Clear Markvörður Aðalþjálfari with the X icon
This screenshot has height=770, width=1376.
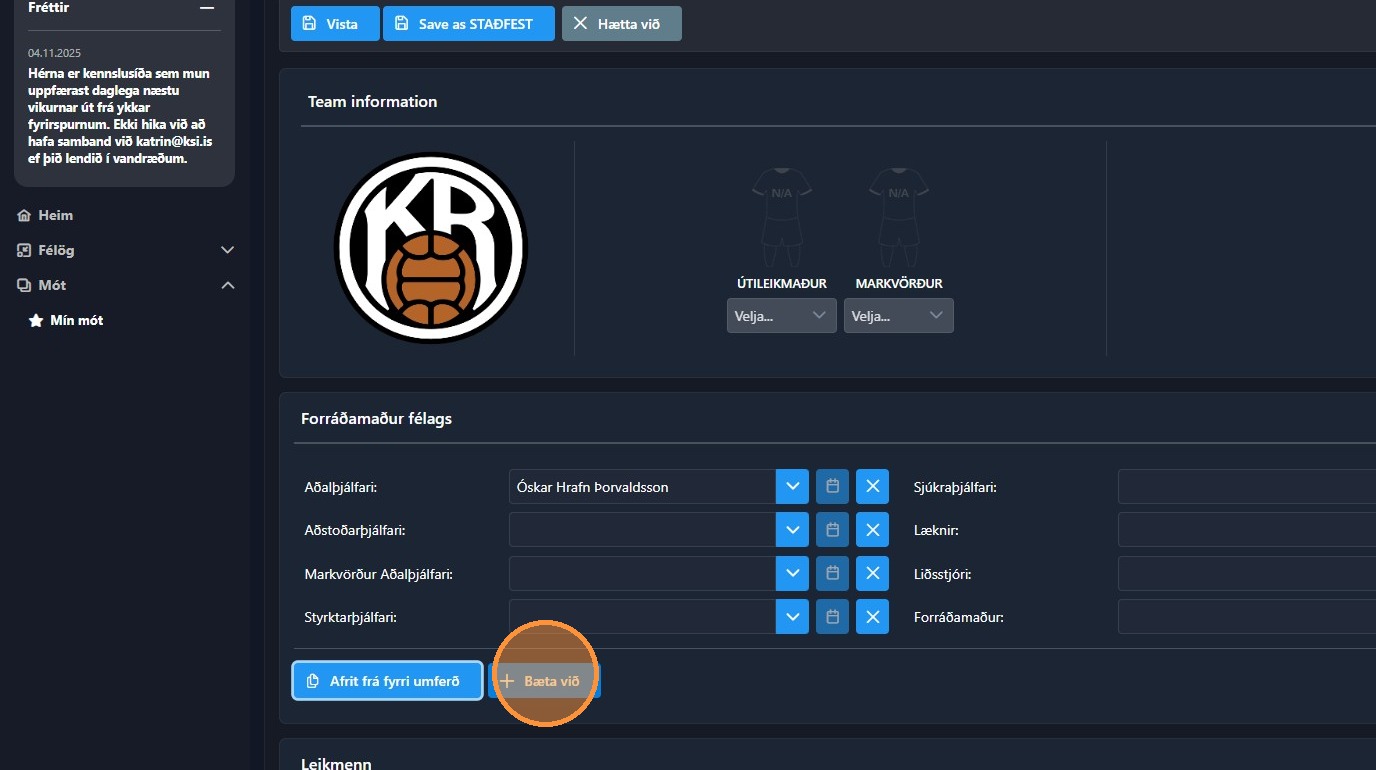[x=872, y=574]
